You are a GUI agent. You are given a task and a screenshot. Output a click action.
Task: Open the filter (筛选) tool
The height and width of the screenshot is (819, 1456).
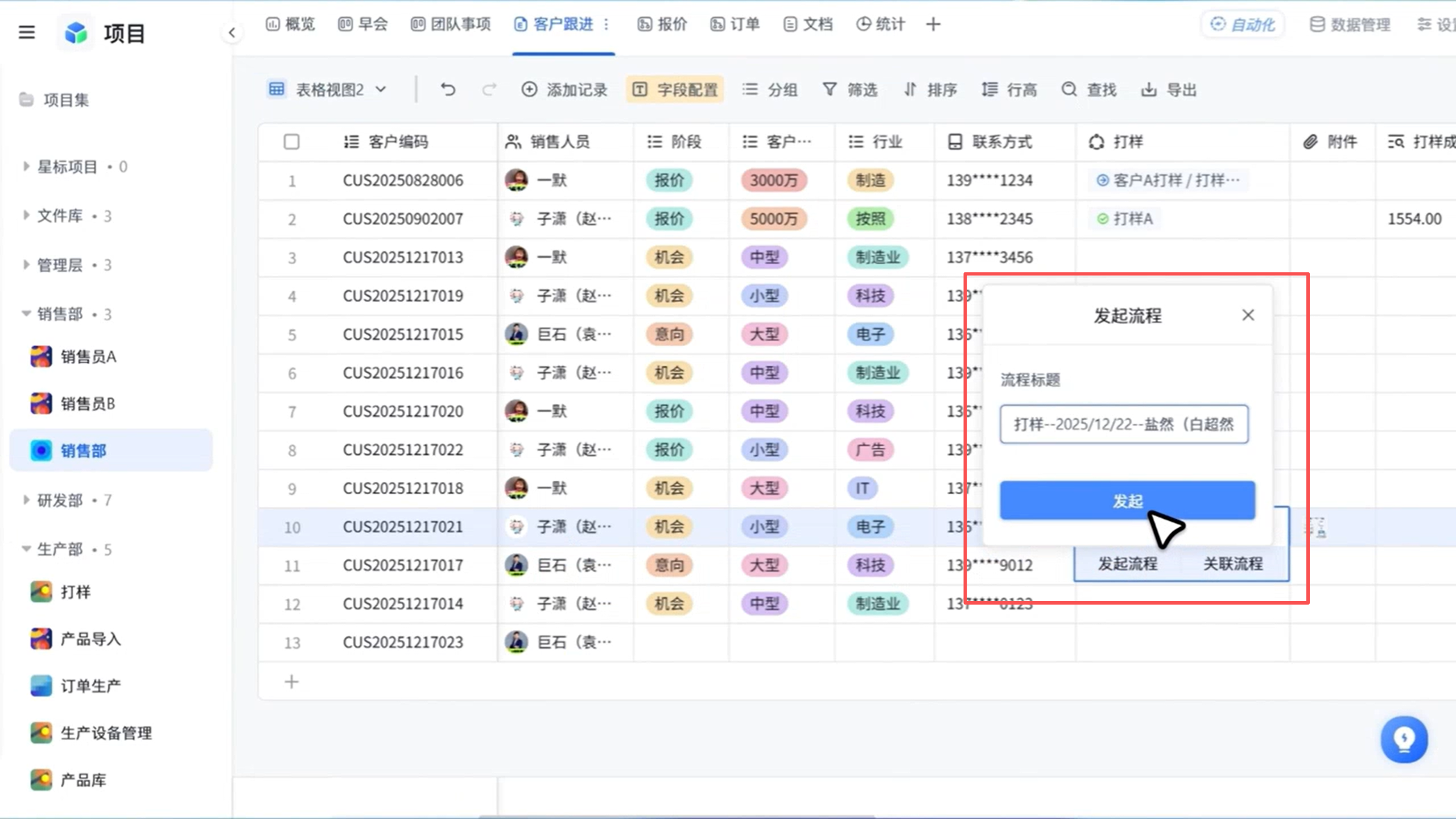coord(850,89)
